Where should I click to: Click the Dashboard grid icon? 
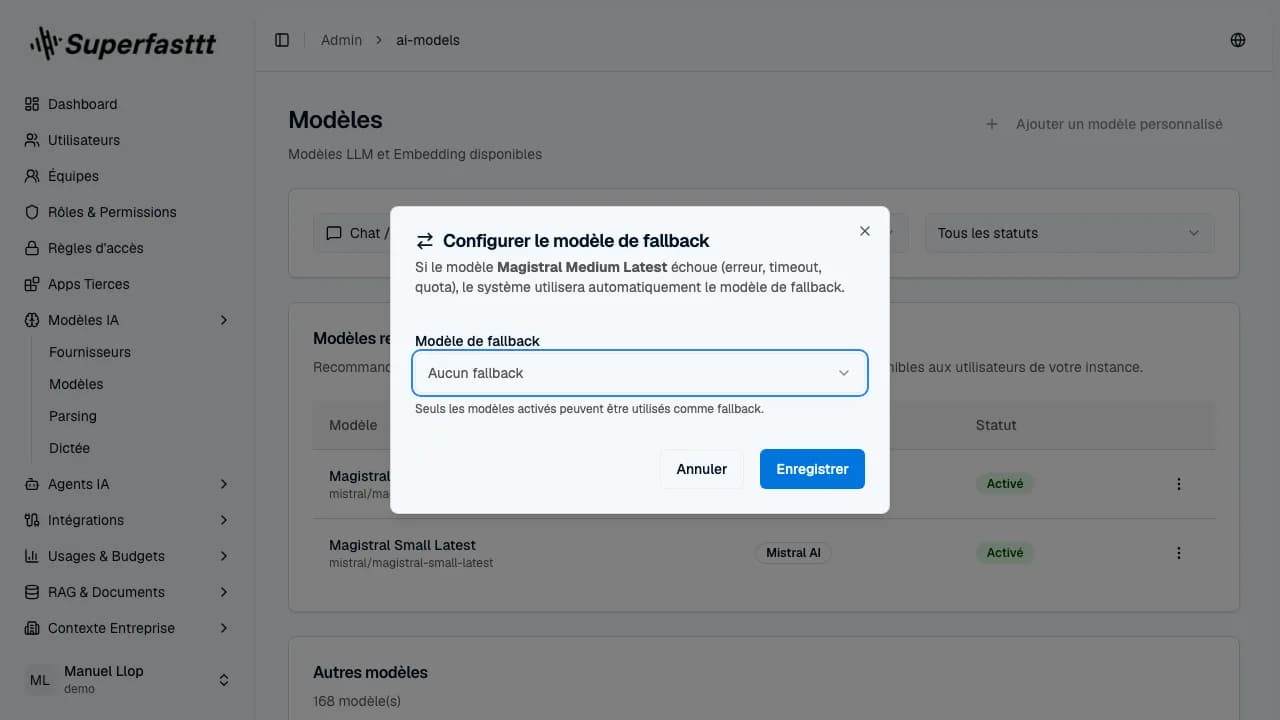32,104
